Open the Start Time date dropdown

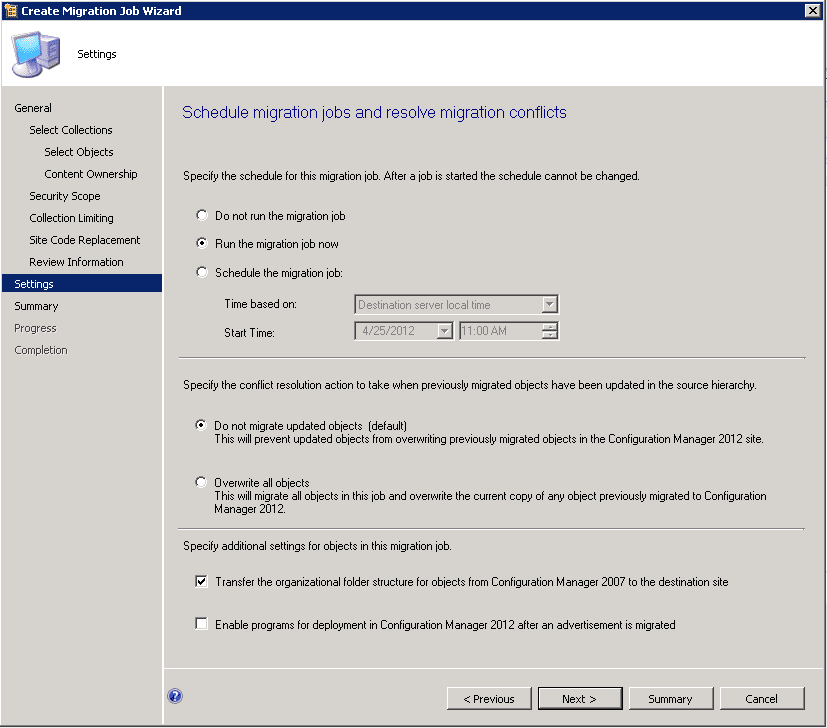tap(444, 331)
